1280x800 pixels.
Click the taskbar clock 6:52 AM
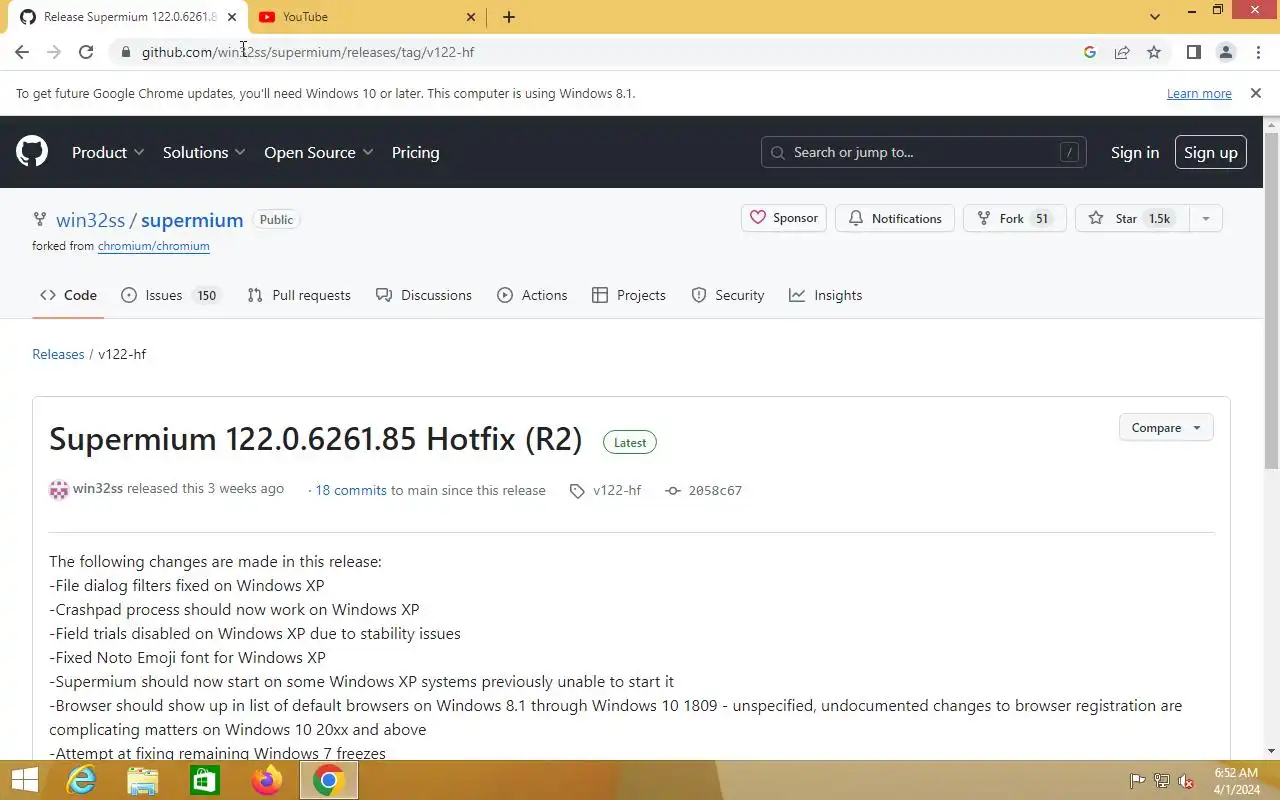pyautogui.click(x=1236, y=773)
